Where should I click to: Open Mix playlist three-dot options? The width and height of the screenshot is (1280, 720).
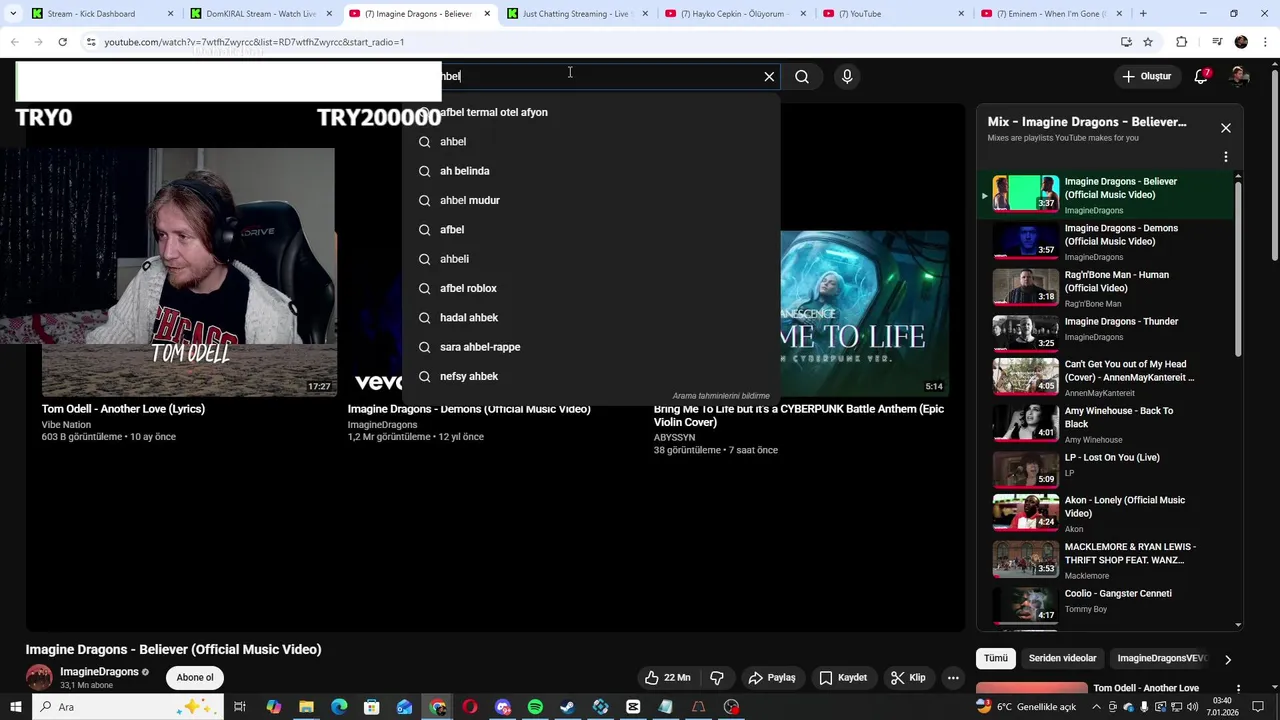click(x=1225, y=157)
